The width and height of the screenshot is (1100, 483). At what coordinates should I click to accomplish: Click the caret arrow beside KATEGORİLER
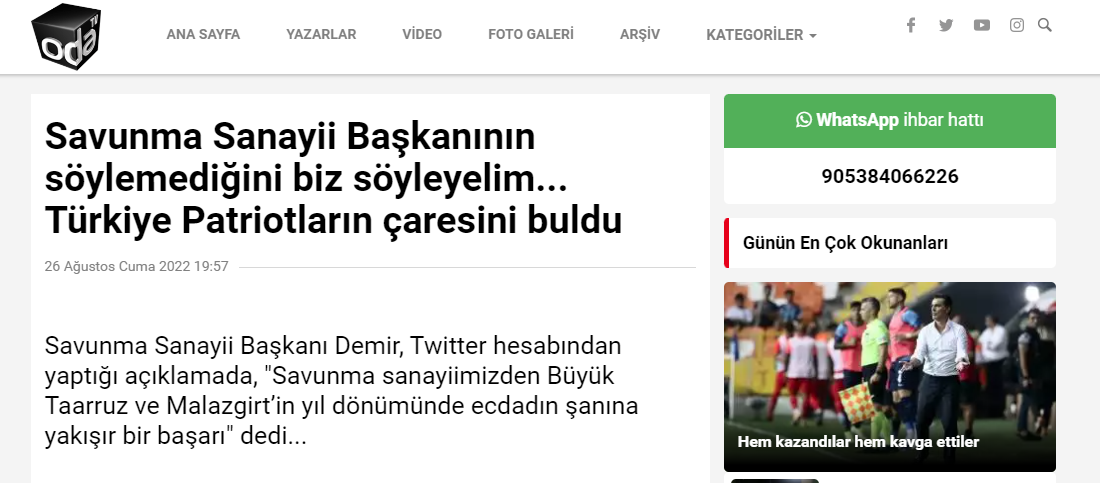pyautogui.click(x=812, y=35)
